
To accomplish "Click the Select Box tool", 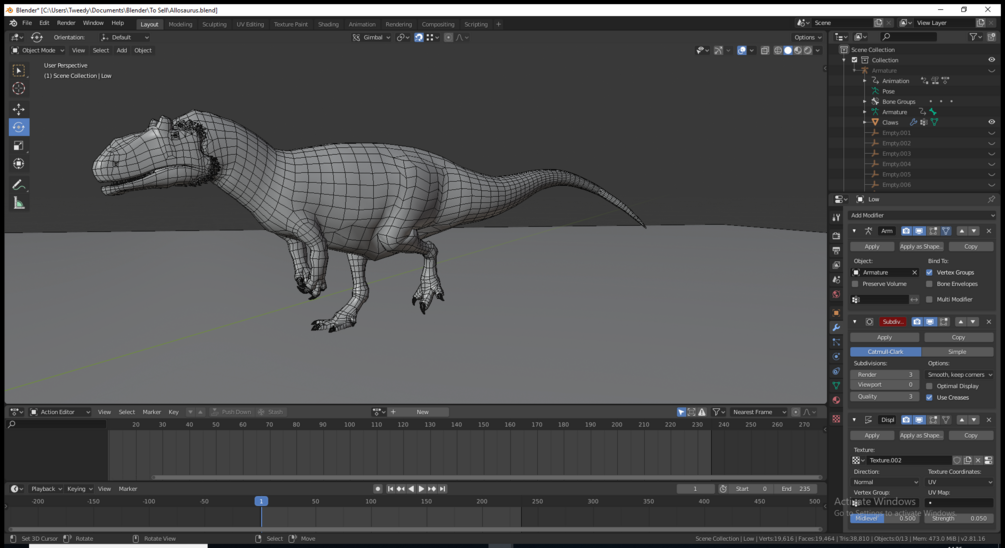I will point(19,71).
